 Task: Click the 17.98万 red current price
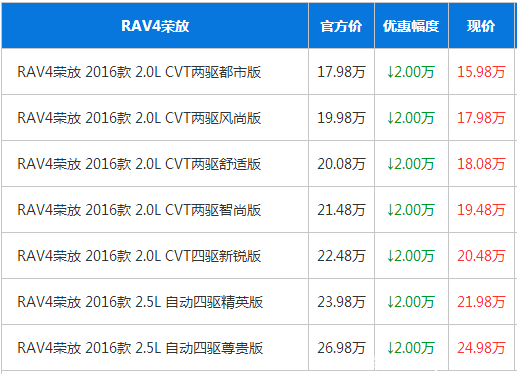point(481,118)
